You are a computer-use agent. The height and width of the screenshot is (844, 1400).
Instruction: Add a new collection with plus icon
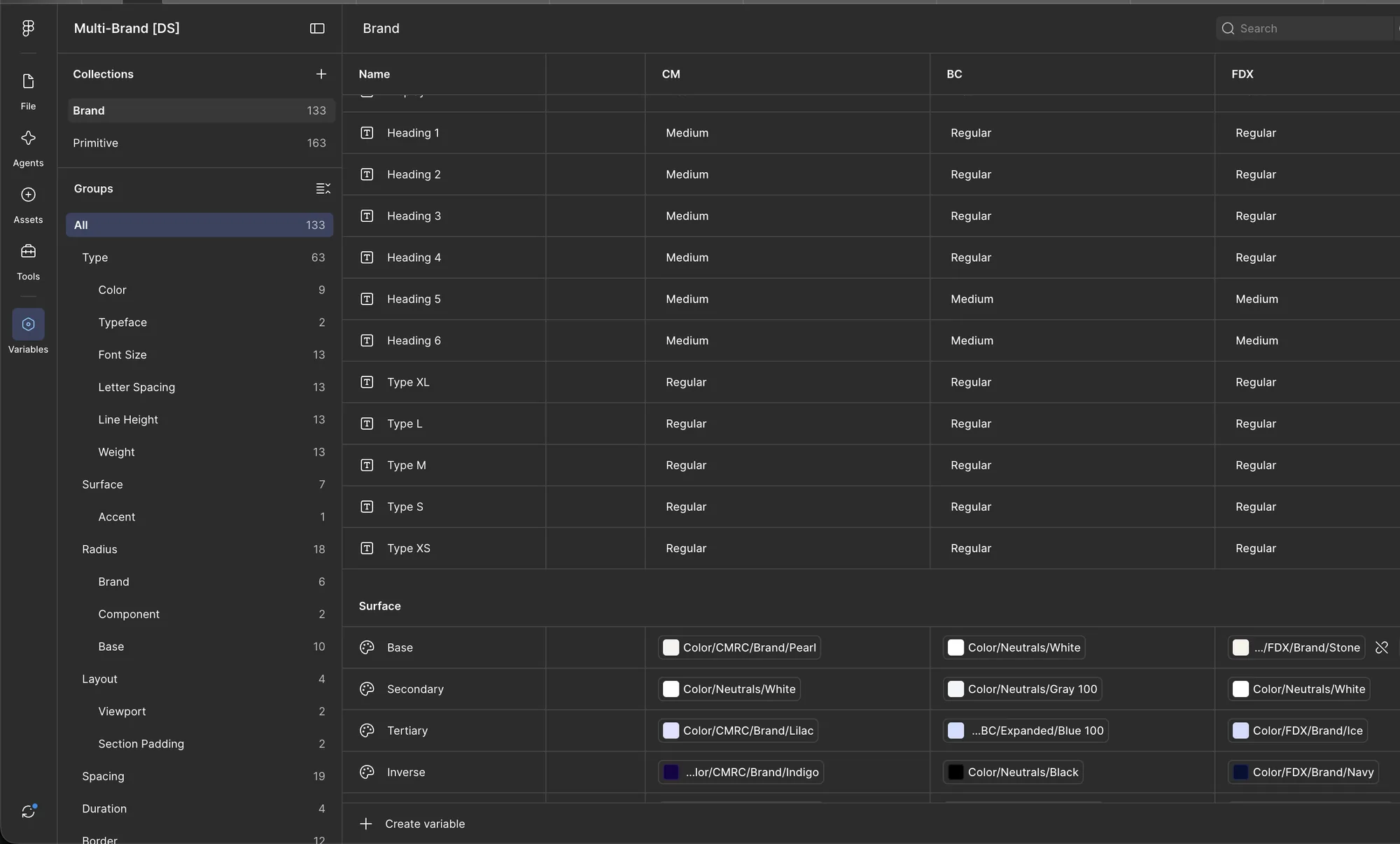point(321,74)
